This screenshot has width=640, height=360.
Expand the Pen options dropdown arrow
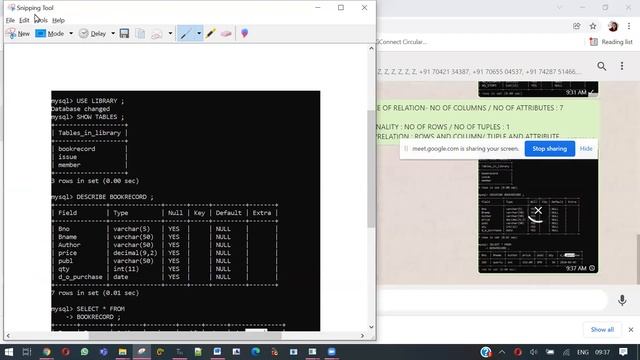[199, 33]
